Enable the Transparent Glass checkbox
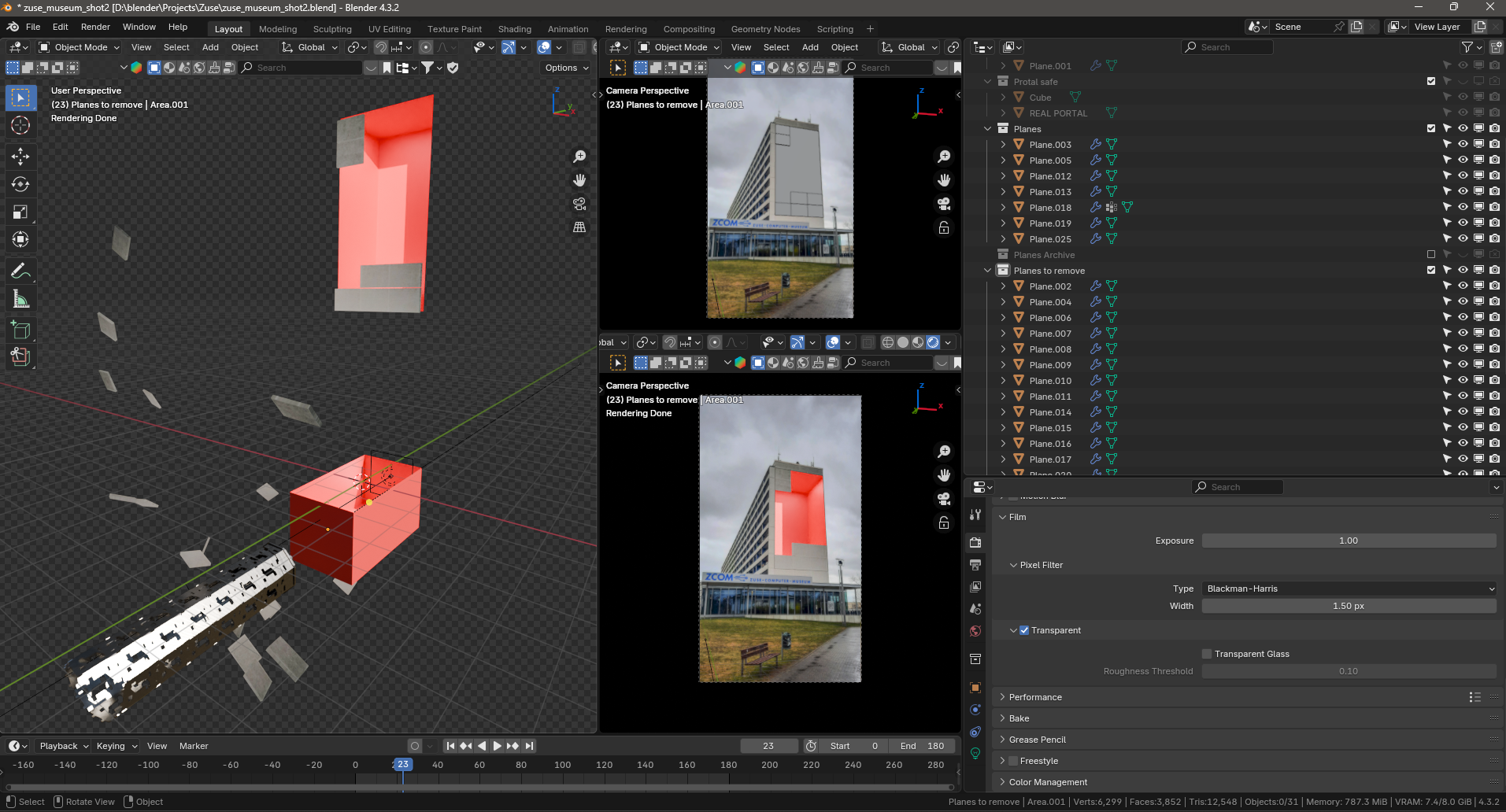 pyautogui.click(x=1207, y=654)
